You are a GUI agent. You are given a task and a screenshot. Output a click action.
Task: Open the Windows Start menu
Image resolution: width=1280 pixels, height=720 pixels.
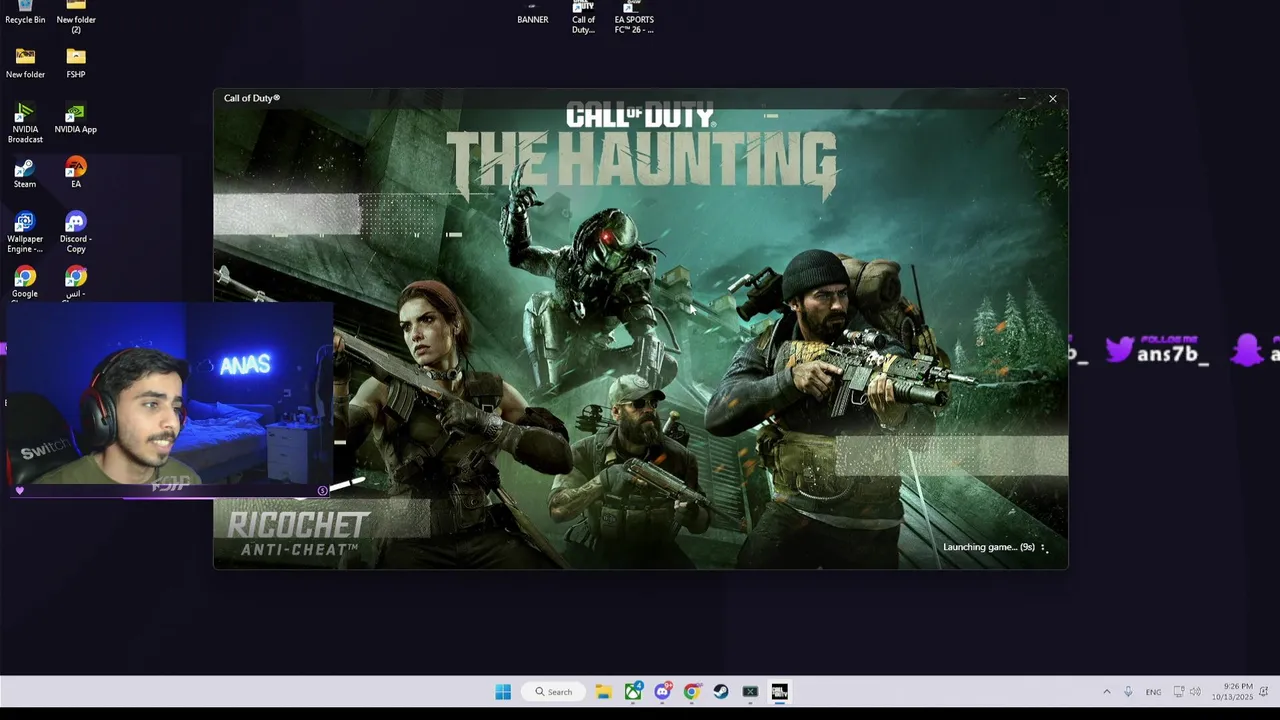click(503, 692)
